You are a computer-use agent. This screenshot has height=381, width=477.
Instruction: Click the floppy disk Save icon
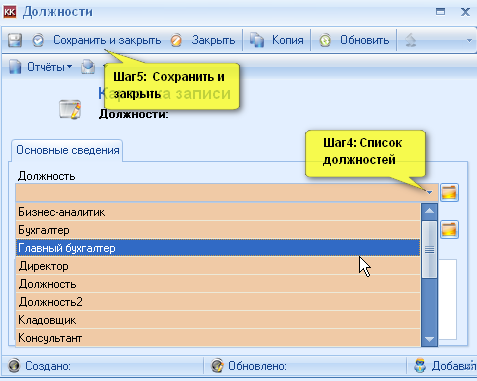click(15, 40)
